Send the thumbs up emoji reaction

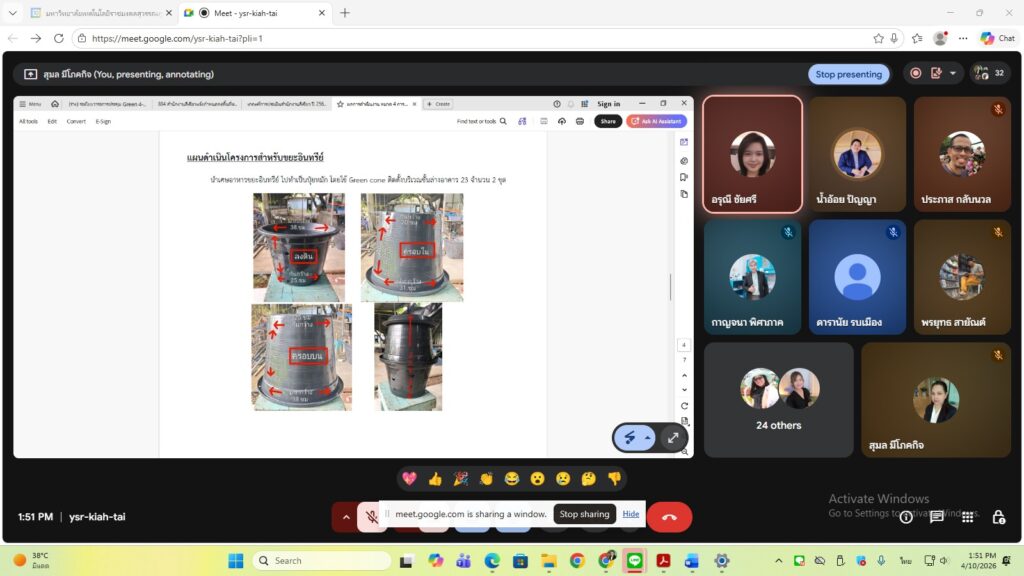[435, 479]
